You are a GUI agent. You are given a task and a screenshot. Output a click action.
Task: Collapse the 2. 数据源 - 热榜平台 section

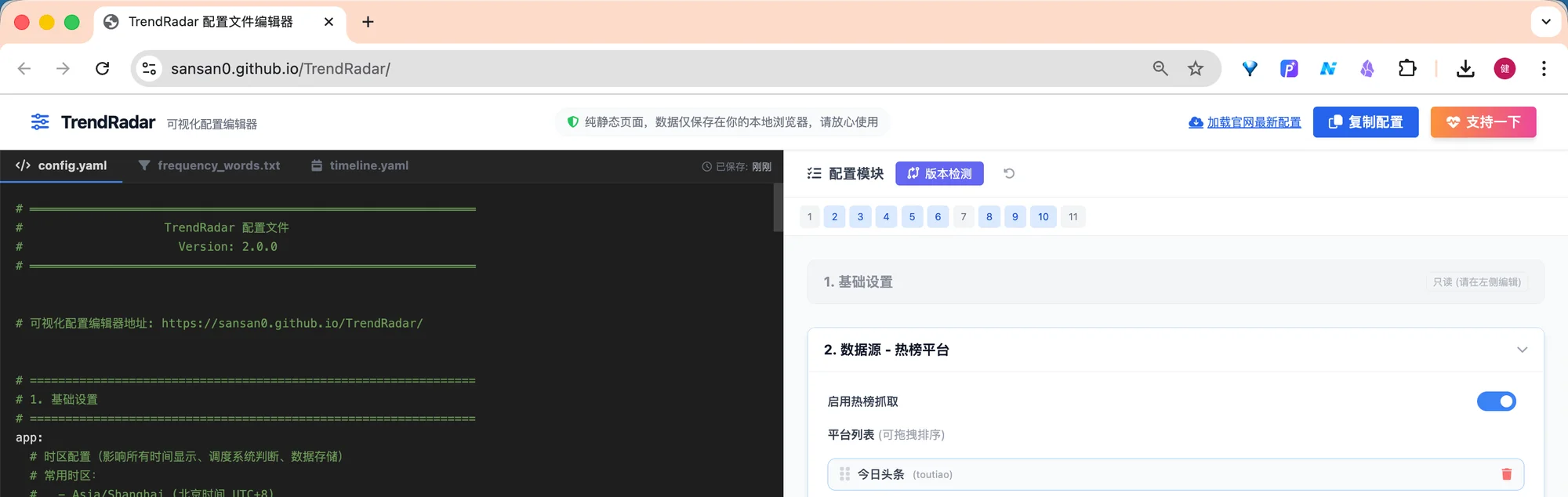point(1522,350)
